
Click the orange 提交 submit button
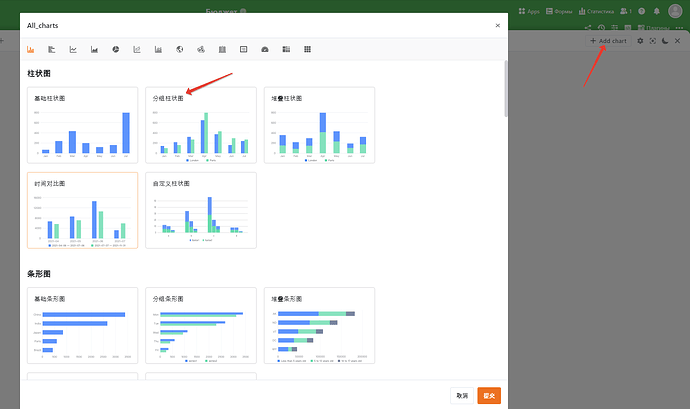tap(489, 396)
